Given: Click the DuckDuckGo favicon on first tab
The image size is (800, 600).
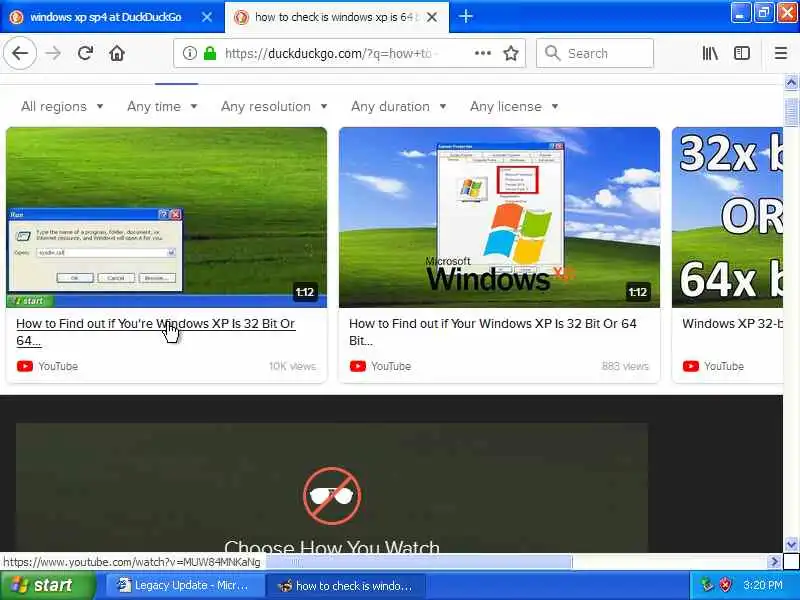Looking at the screenshot, I should pos(16,17).
